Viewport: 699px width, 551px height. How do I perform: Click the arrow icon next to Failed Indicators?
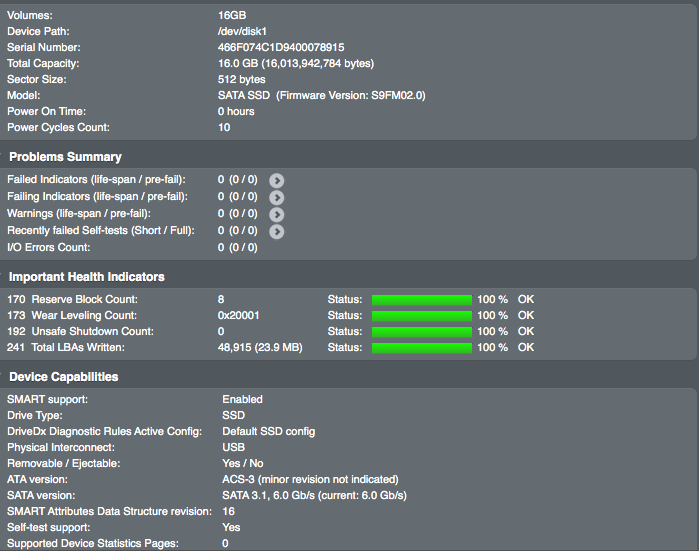pos(277,180)
